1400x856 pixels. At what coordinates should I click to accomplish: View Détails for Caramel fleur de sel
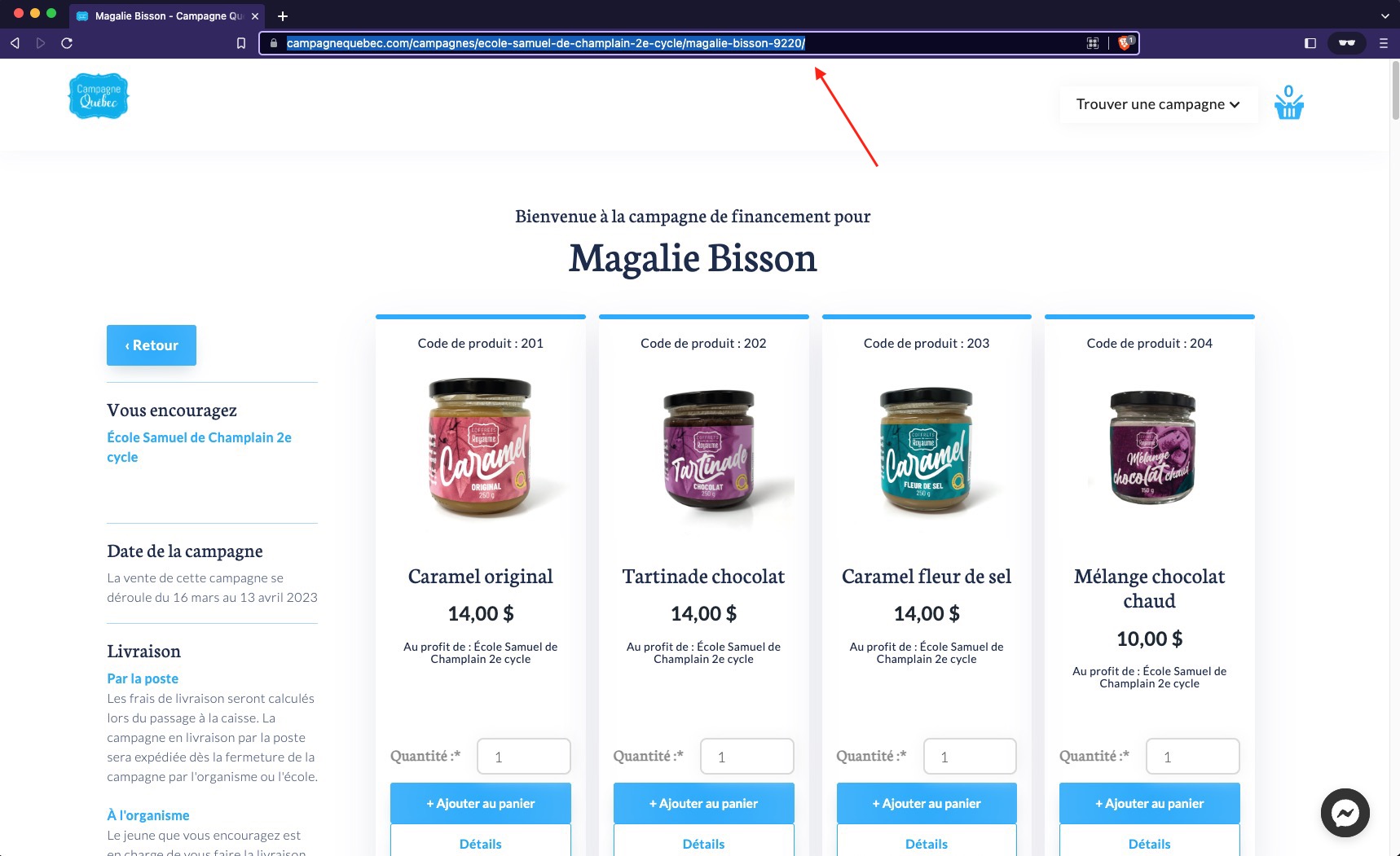pyautogui.click(x=927, y=842)
